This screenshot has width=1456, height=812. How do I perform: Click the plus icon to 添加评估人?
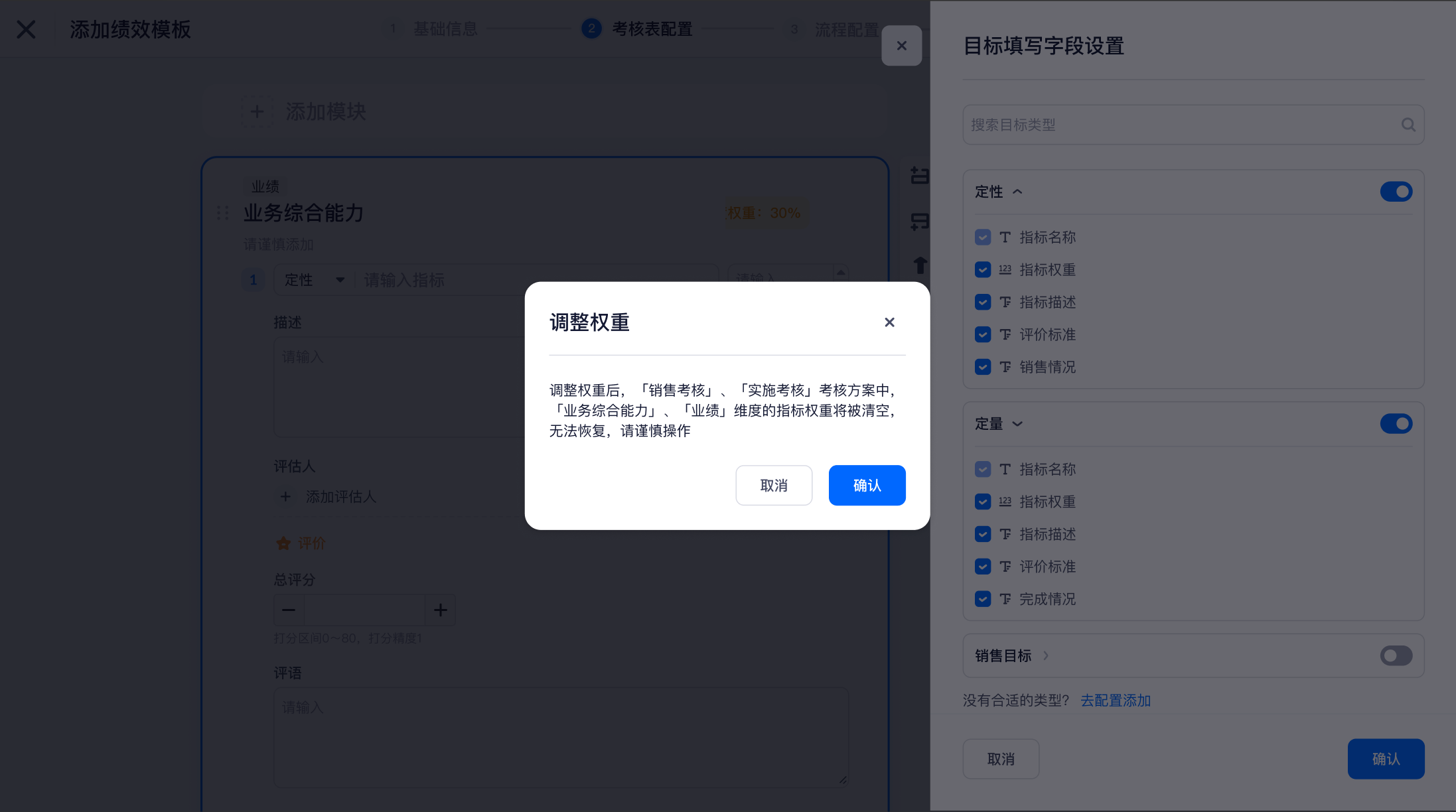point(285,496)
